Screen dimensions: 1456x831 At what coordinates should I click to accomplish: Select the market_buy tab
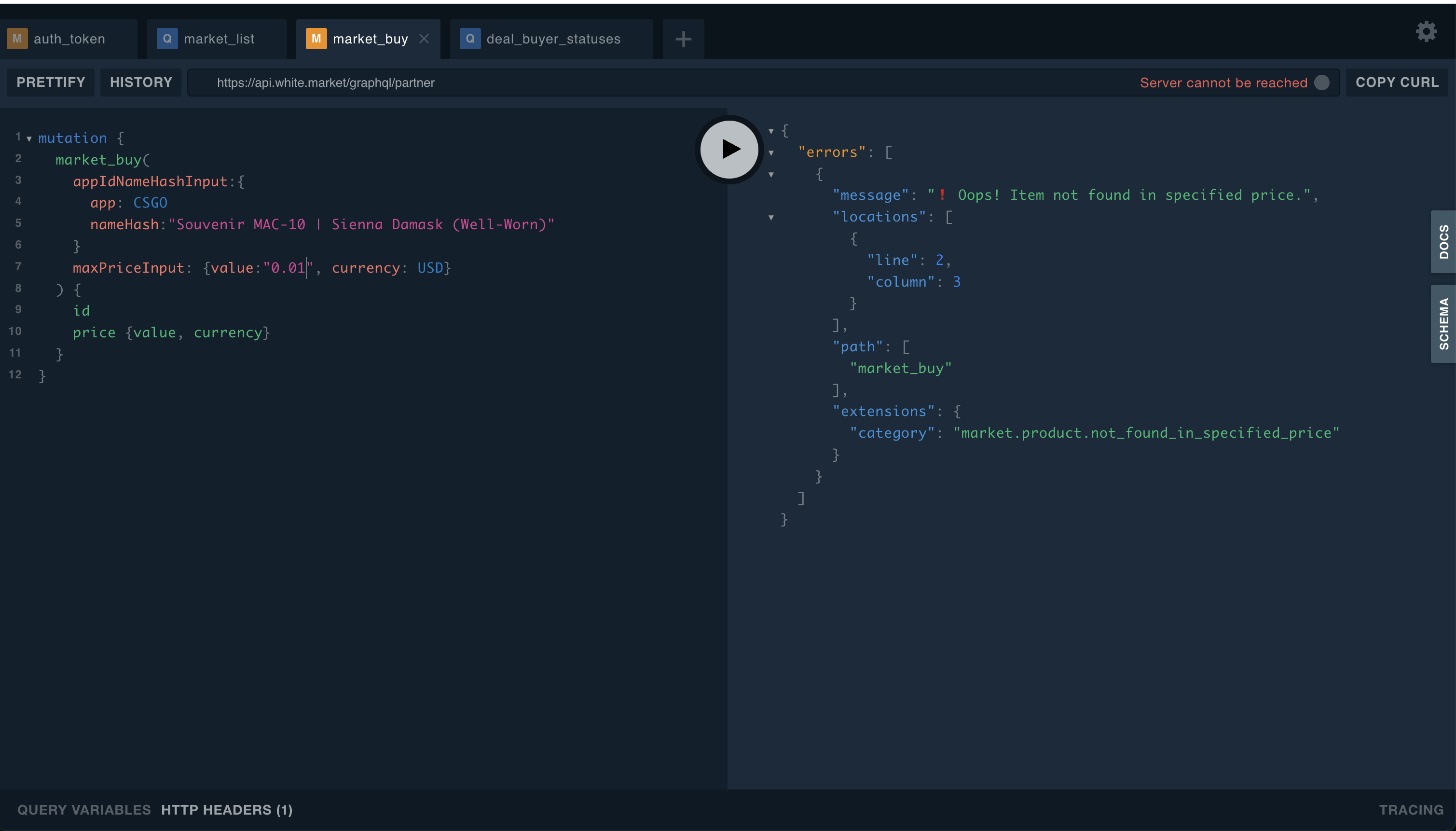pyautogui.click(x=368, y=39)
